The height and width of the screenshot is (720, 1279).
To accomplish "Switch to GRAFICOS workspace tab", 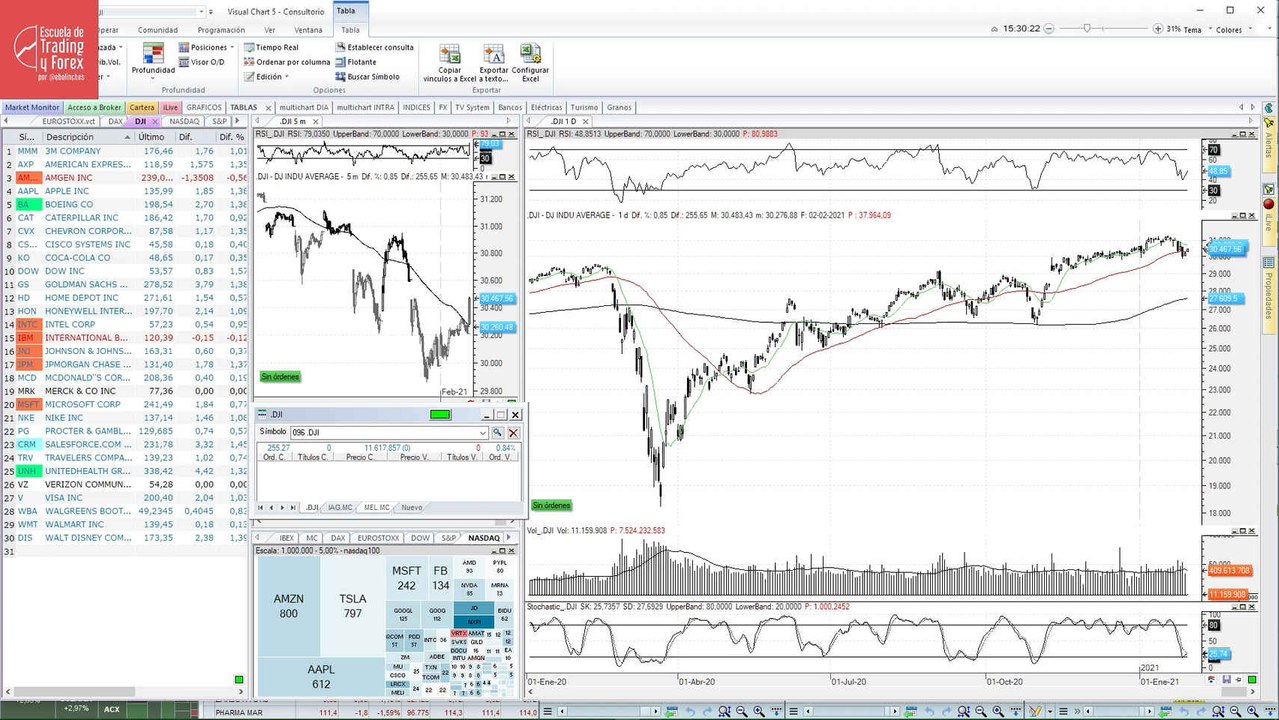I will click(x=204, y=107).
